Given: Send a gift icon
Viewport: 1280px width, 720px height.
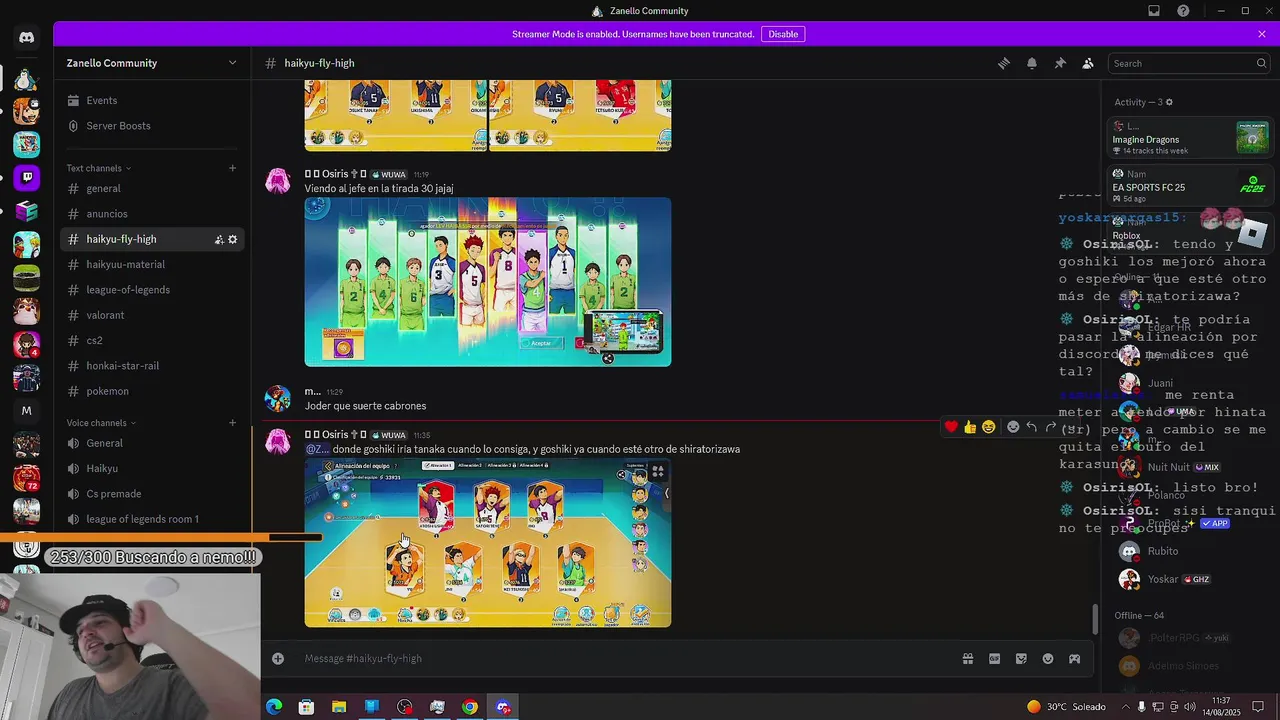Looking at the screenshot, I should pyautogui.click(x=968, y=658).
